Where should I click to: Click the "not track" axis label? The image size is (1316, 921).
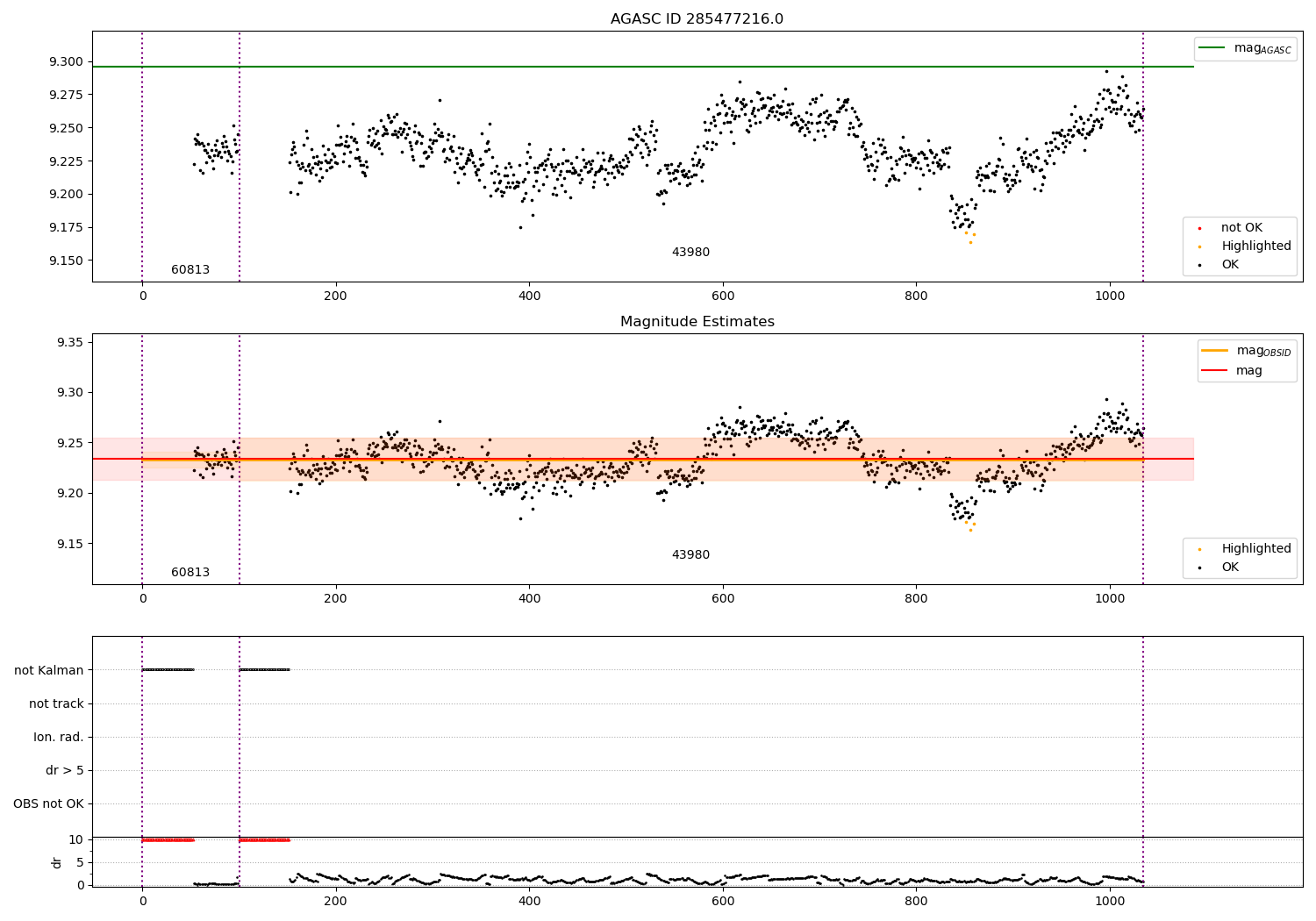56,703
